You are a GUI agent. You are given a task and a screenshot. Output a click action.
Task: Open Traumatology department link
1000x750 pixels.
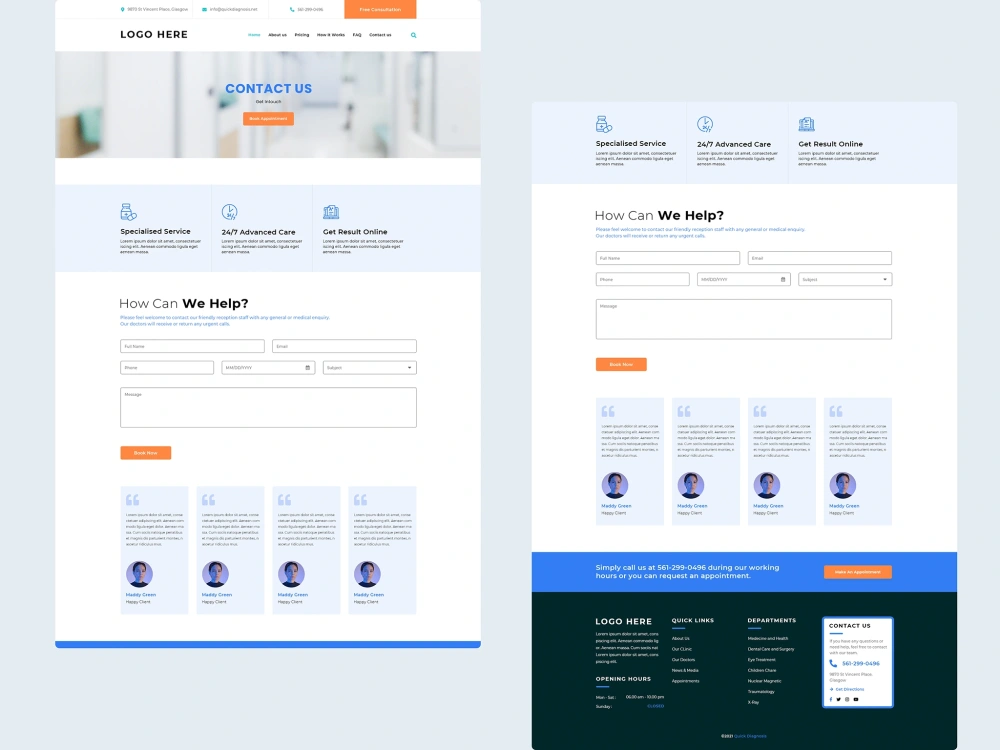click(x=761, y=692)
